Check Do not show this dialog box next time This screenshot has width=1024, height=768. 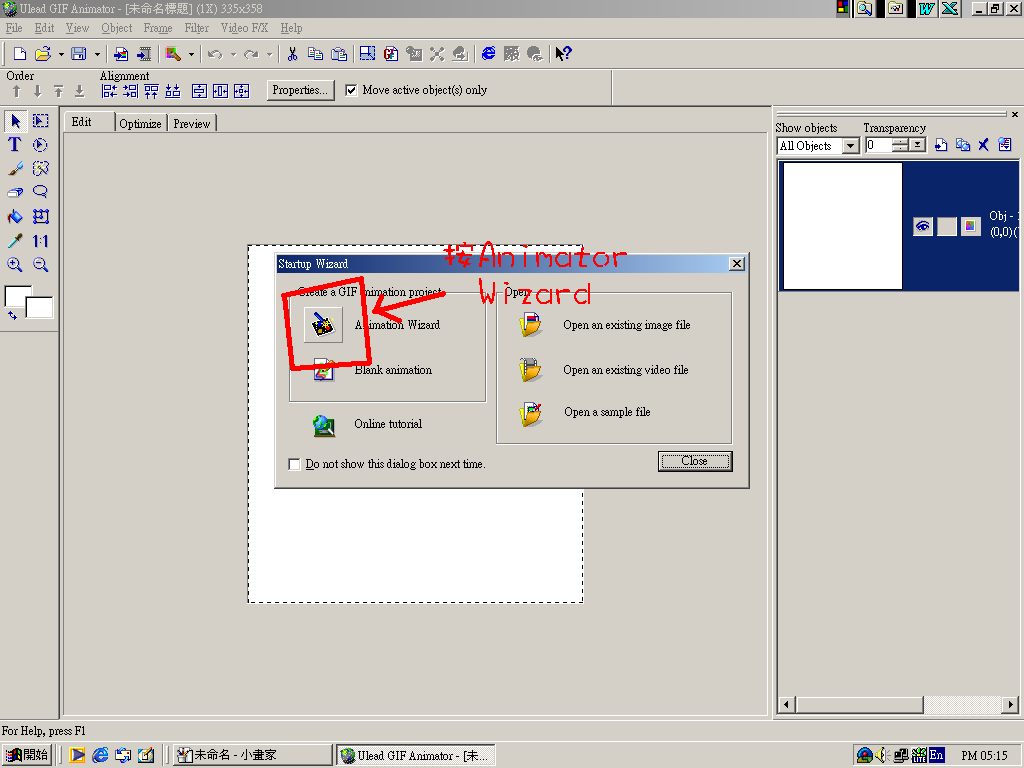(294, 464)
